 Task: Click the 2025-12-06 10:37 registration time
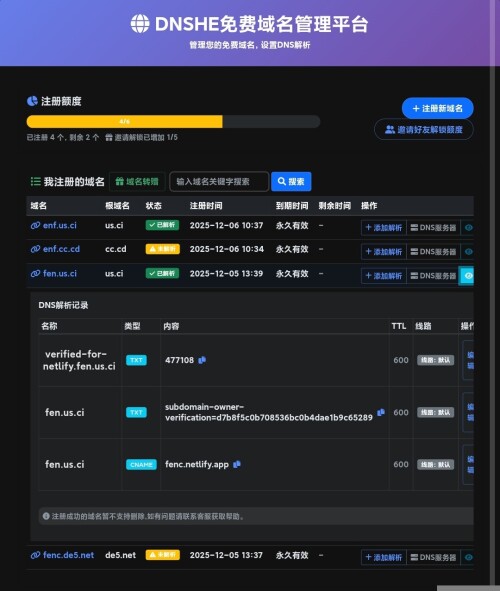[226, 225]
